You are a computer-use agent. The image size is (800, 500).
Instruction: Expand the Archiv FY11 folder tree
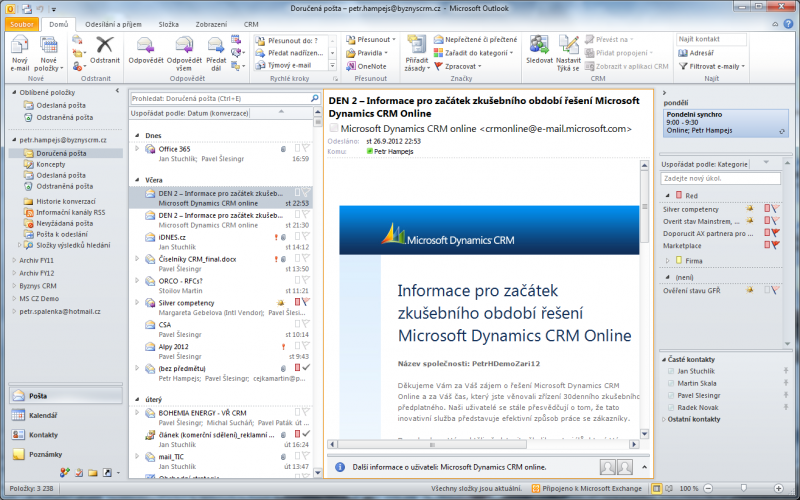point(14,260)
